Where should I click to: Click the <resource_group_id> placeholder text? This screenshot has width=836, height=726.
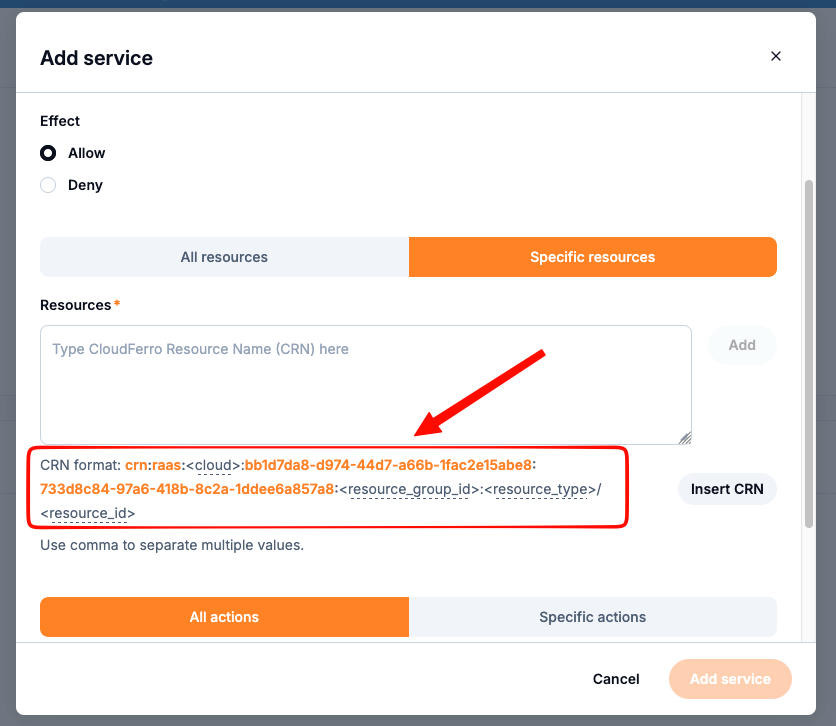click(x=409, y=489)
